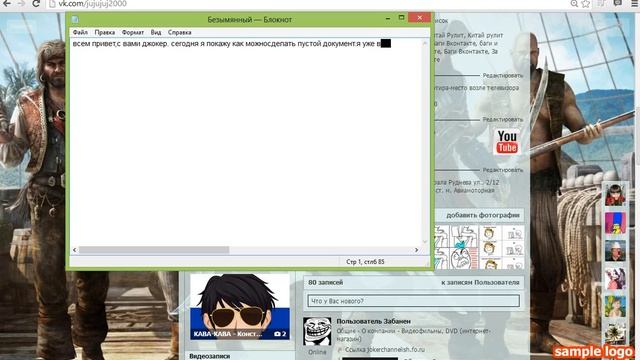
Task: Click the 'Что у Вас нового?' field
Action: (x=413, y=301)
